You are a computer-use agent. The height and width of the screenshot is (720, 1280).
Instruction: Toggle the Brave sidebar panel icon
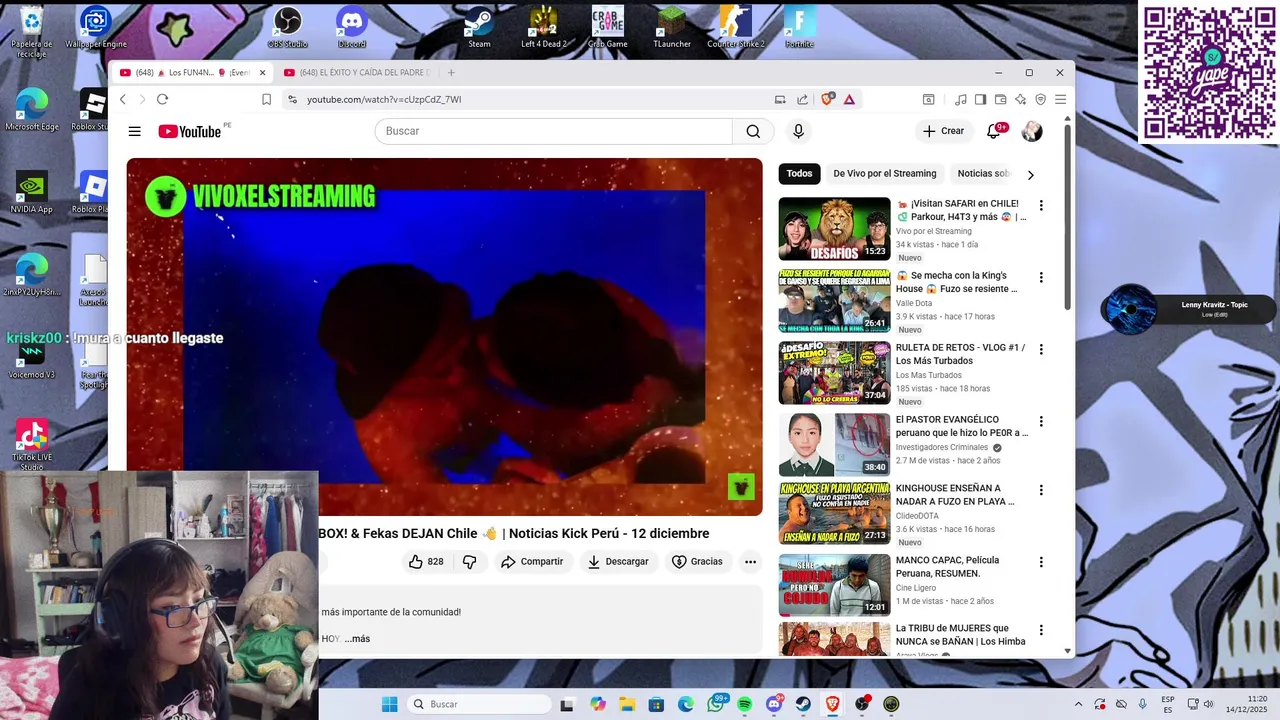pos(980,99)
